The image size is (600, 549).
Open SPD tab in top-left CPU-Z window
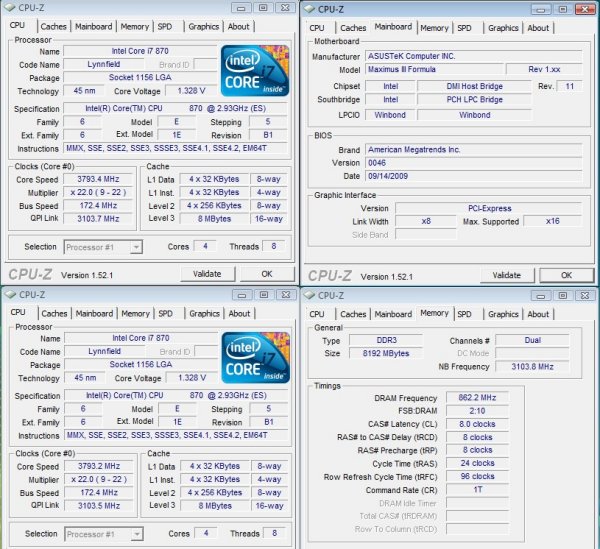(x=165, y=26)
